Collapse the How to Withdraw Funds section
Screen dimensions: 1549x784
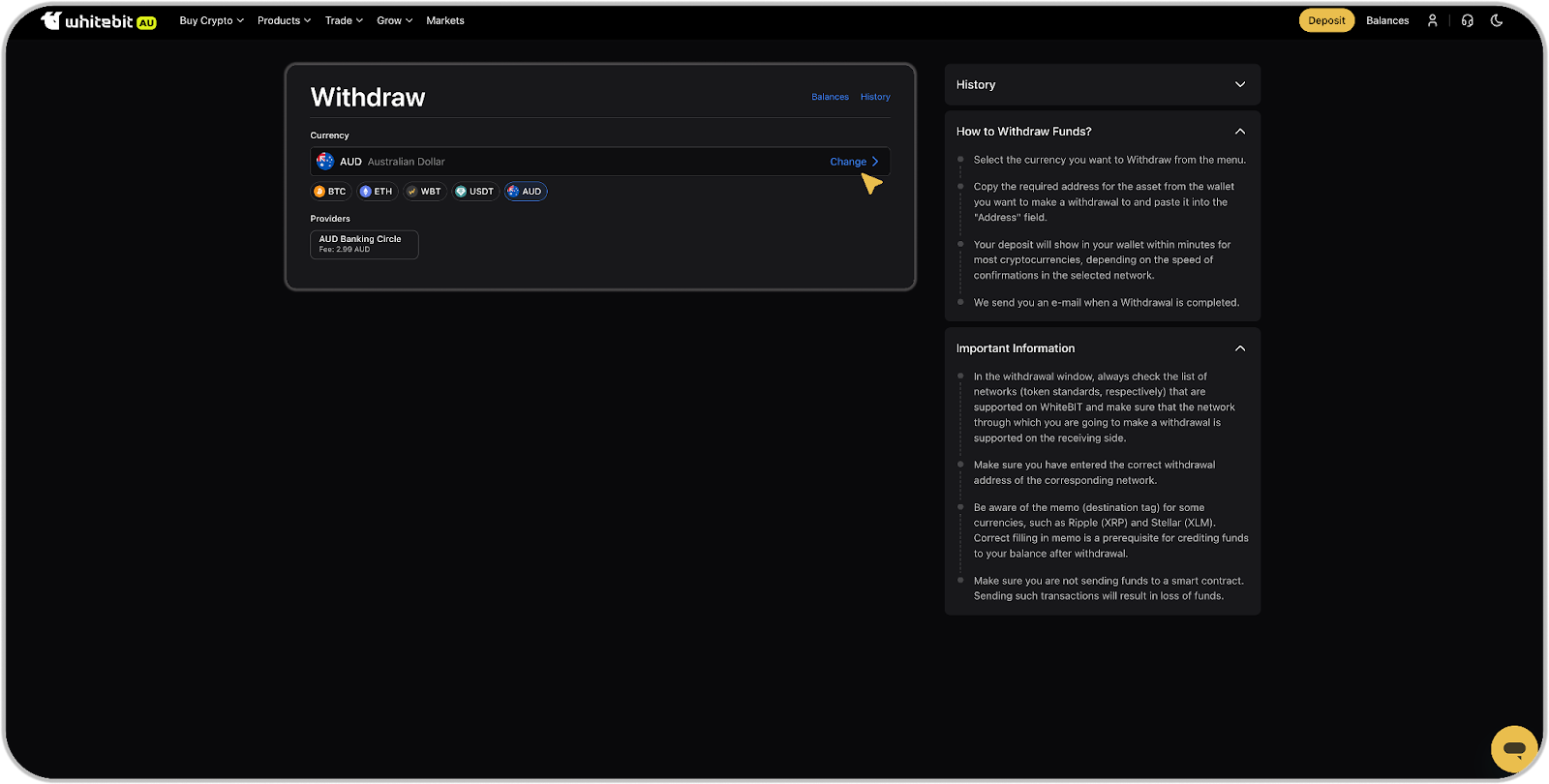(1239, 132)
